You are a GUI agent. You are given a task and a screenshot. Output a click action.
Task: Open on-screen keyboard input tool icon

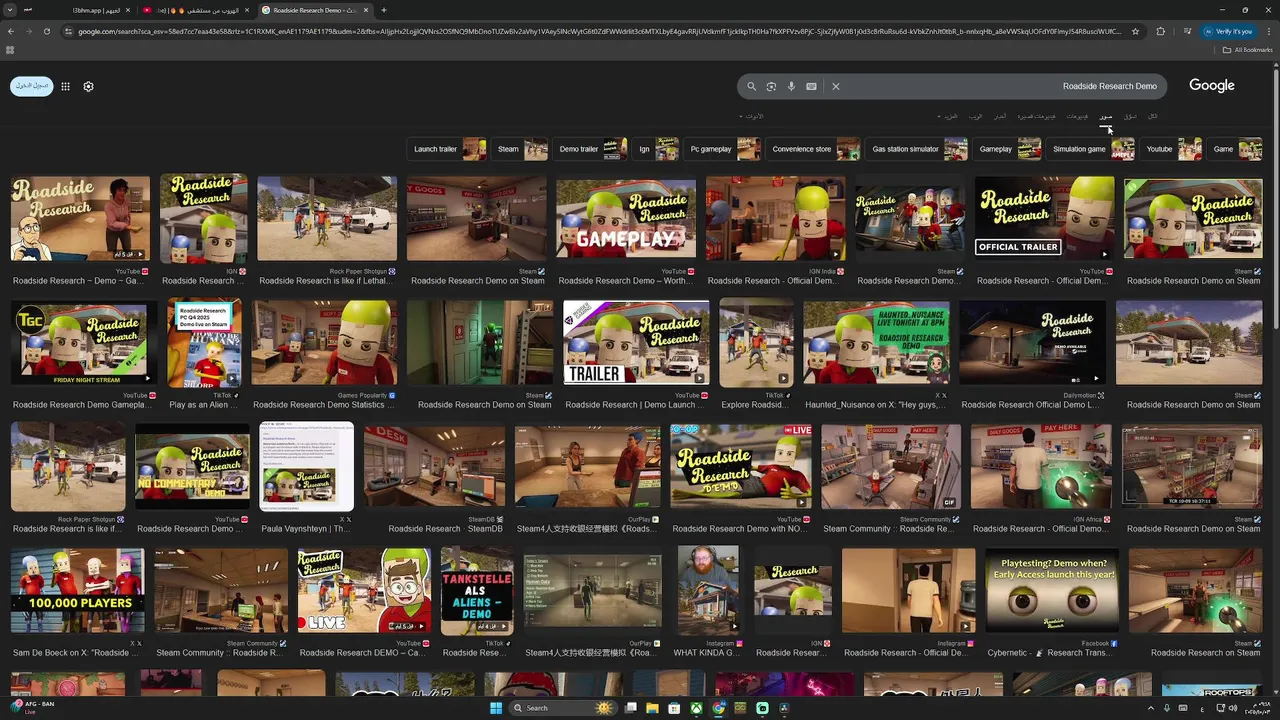[811, 86]
